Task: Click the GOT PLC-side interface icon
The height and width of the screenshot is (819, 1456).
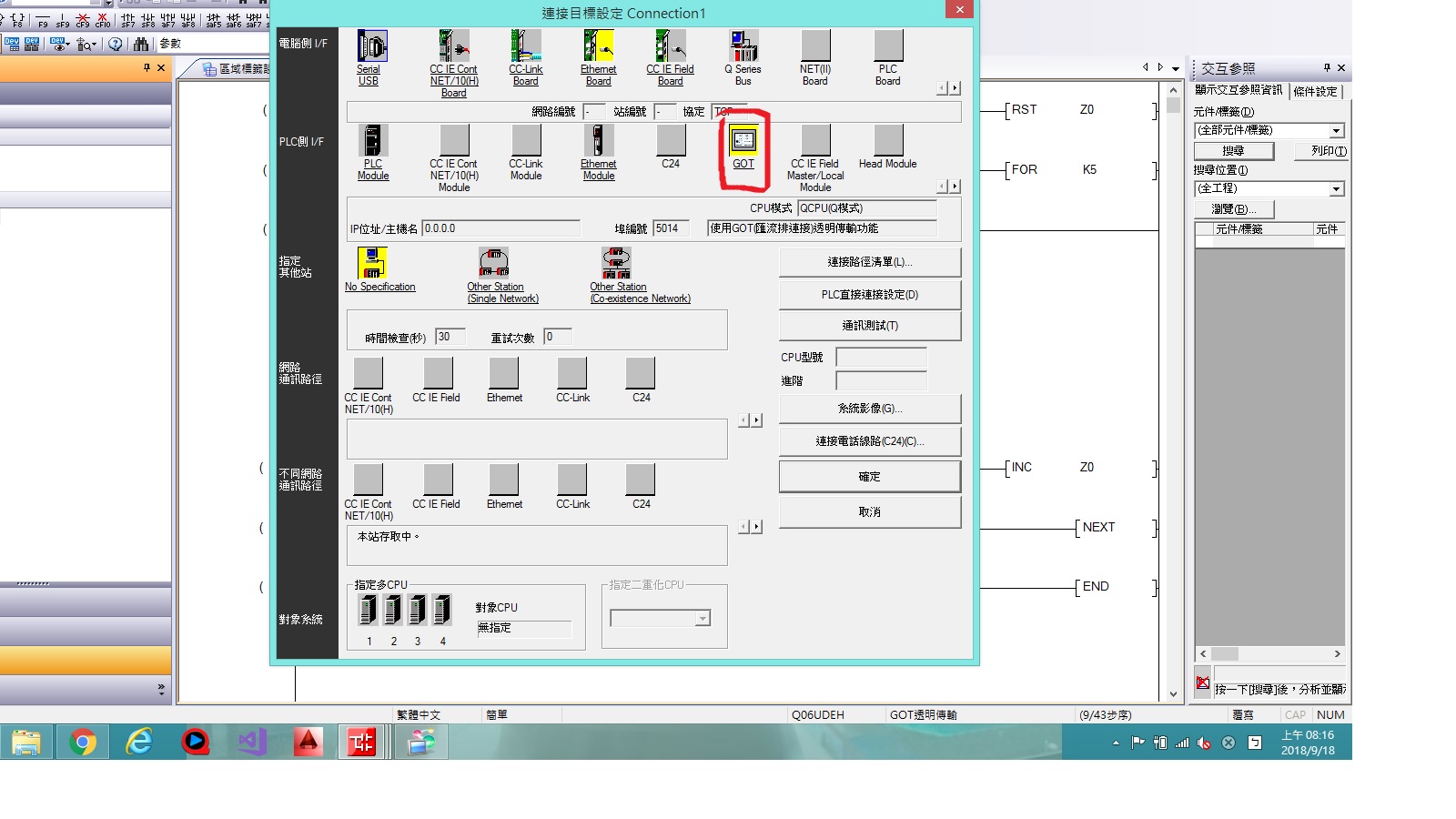Action: pyautogui.click(x=743, y=141)
